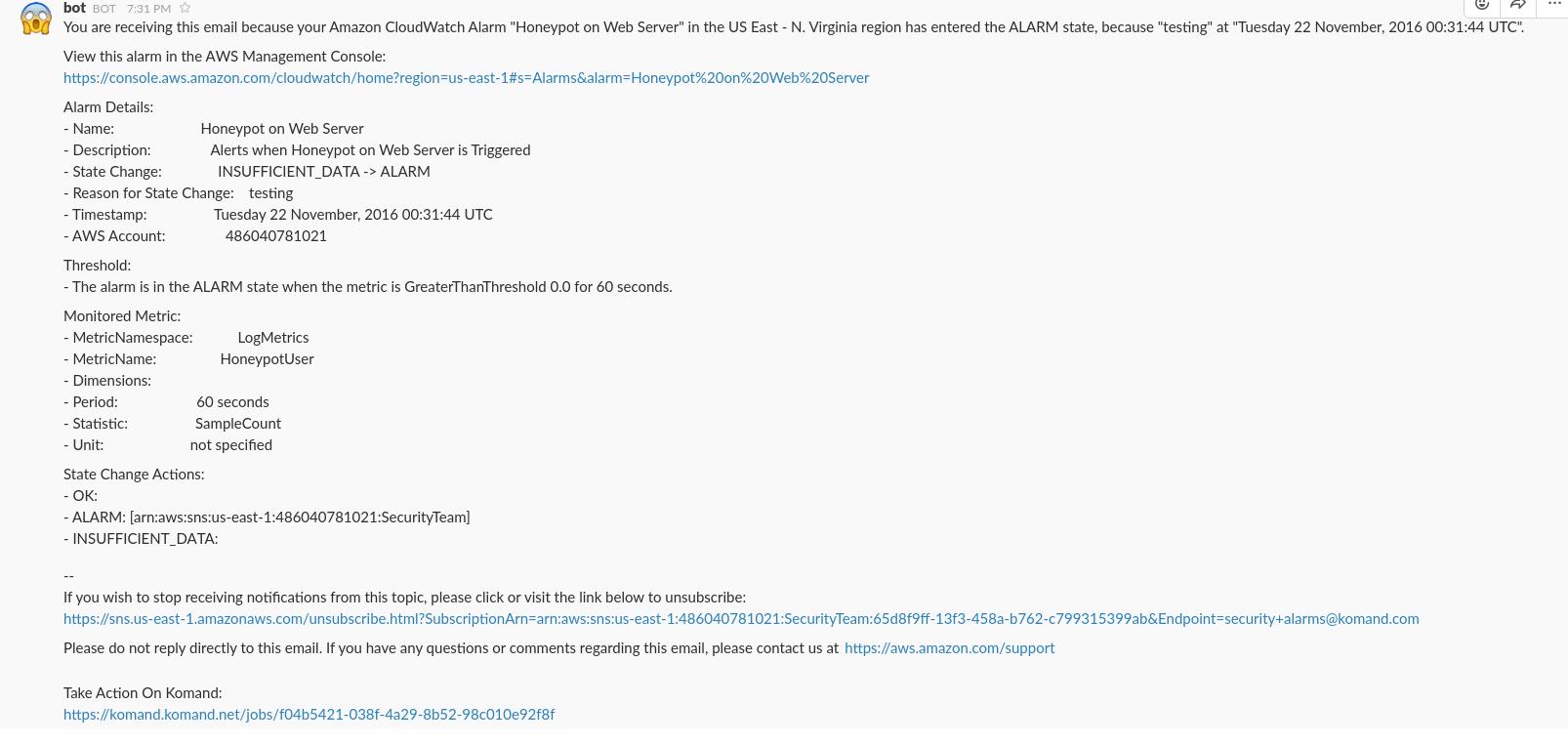
Task: Click the HoneypotUser metric name
Action: point(267,359)
